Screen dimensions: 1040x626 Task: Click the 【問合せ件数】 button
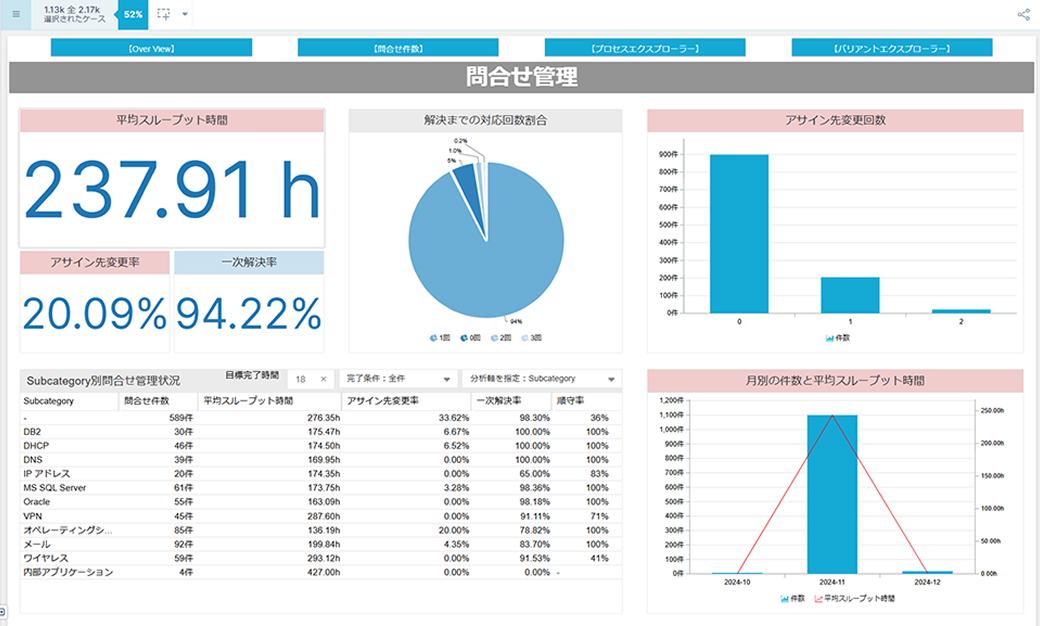(397, 48)
